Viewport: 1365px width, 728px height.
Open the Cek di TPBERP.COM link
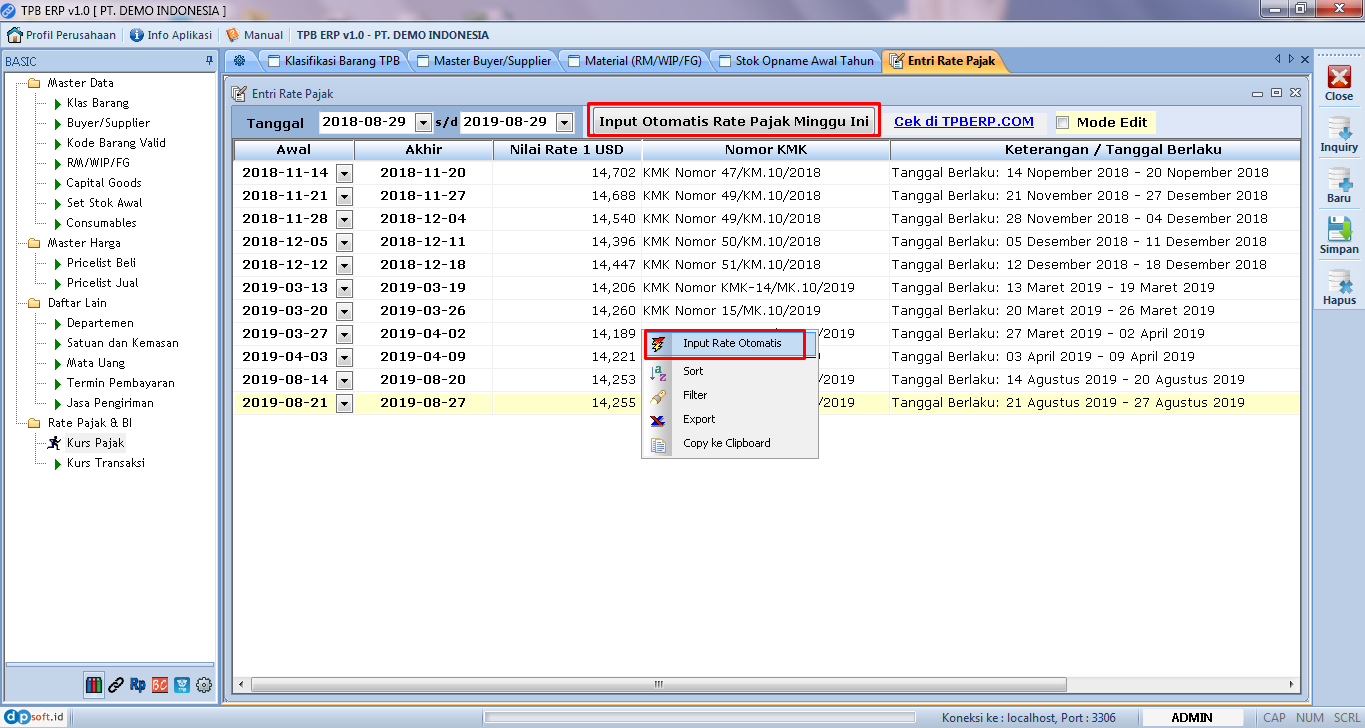(963, 122)
